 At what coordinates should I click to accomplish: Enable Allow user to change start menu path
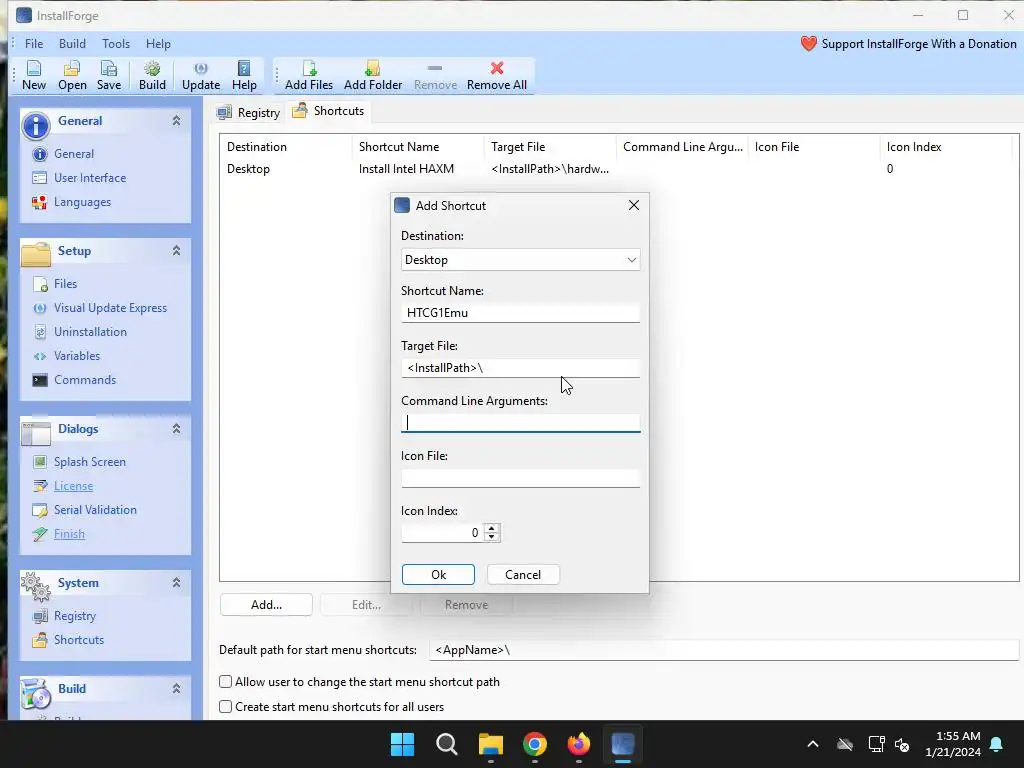click(225, 682)
